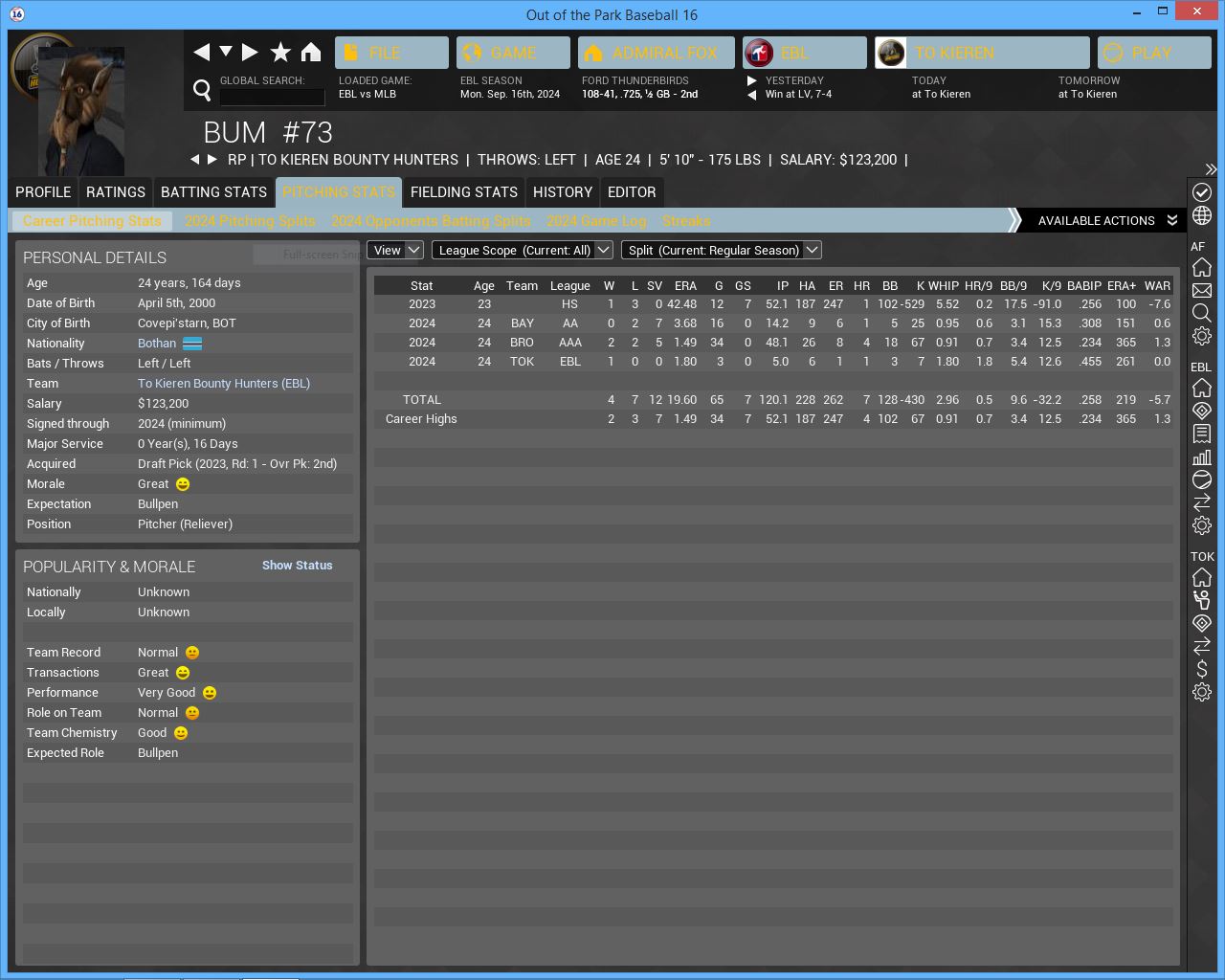Open the GAME menu
This screenshot has height=980, width=1225.
pos(513,53)
